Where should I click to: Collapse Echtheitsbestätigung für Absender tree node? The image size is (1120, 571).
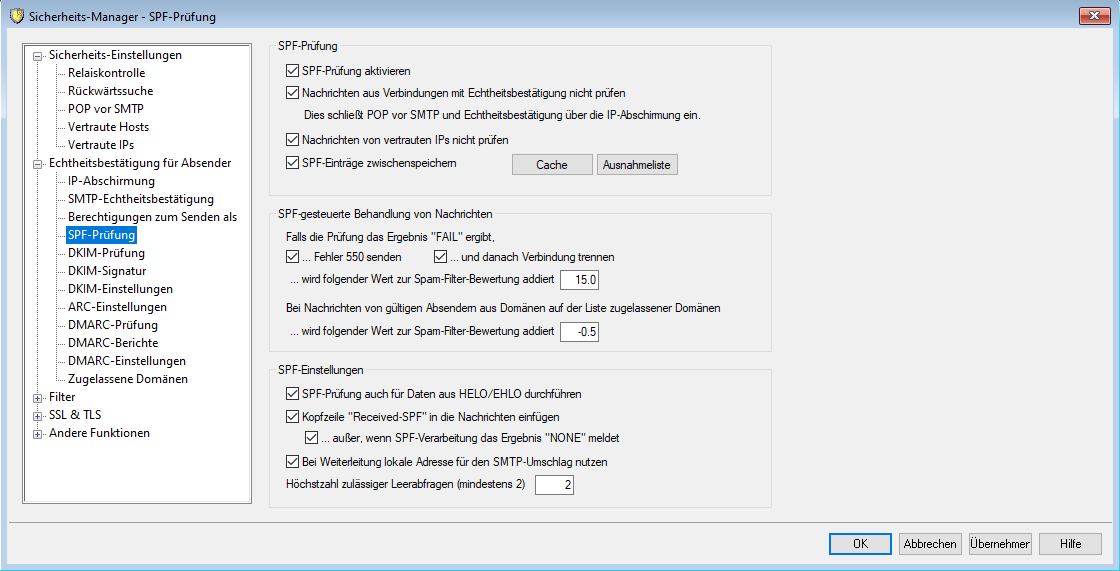39,164
